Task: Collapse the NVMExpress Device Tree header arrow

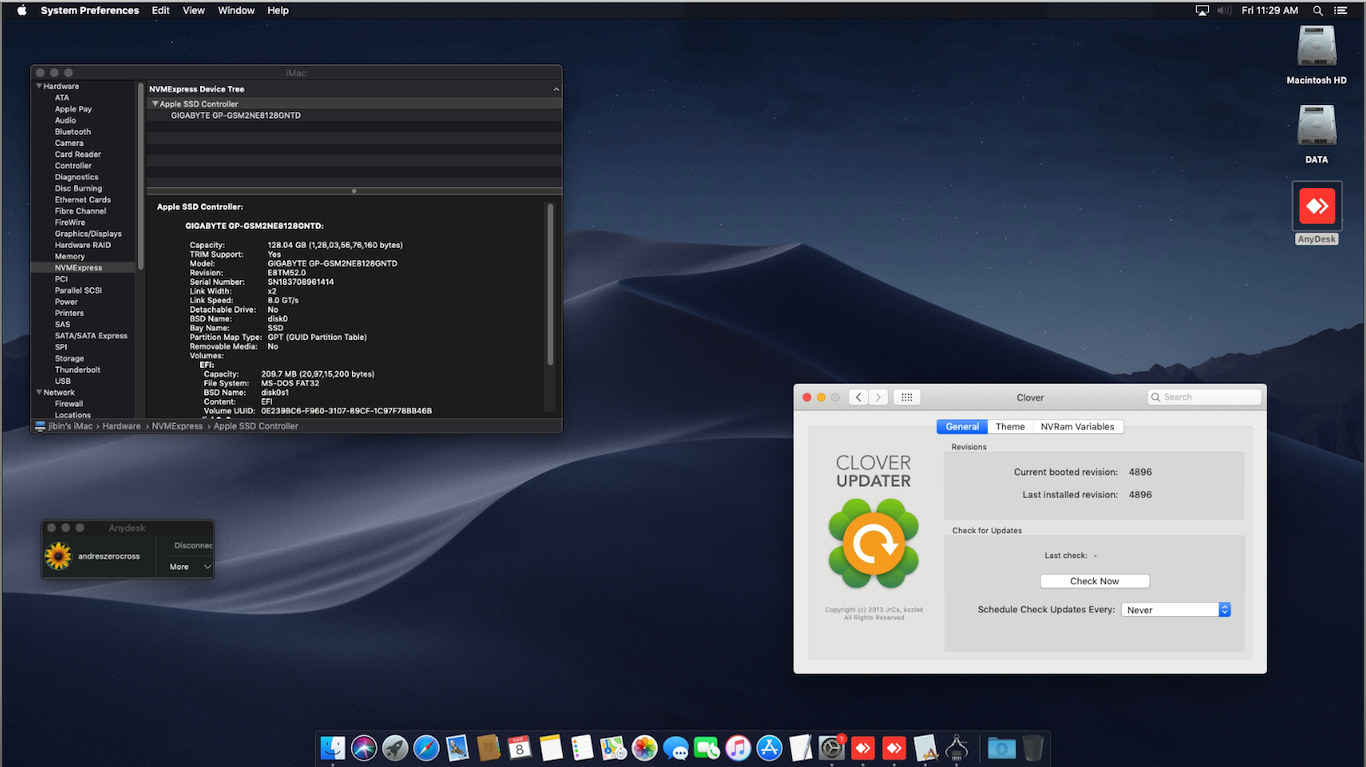Action: pyautogui.click(x=556, y=89)
